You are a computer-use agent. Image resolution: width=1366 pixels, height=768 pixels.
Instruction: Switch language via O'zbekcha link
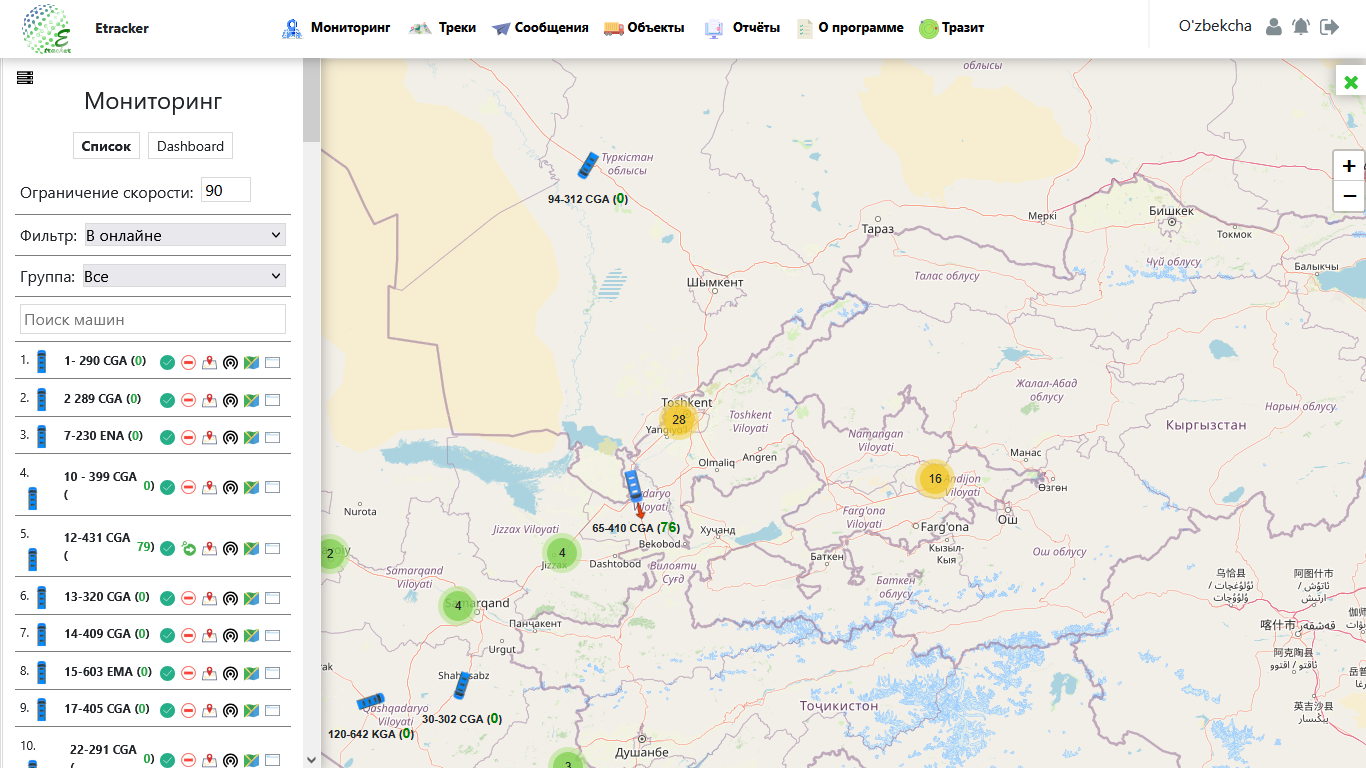coord(1215,26)
